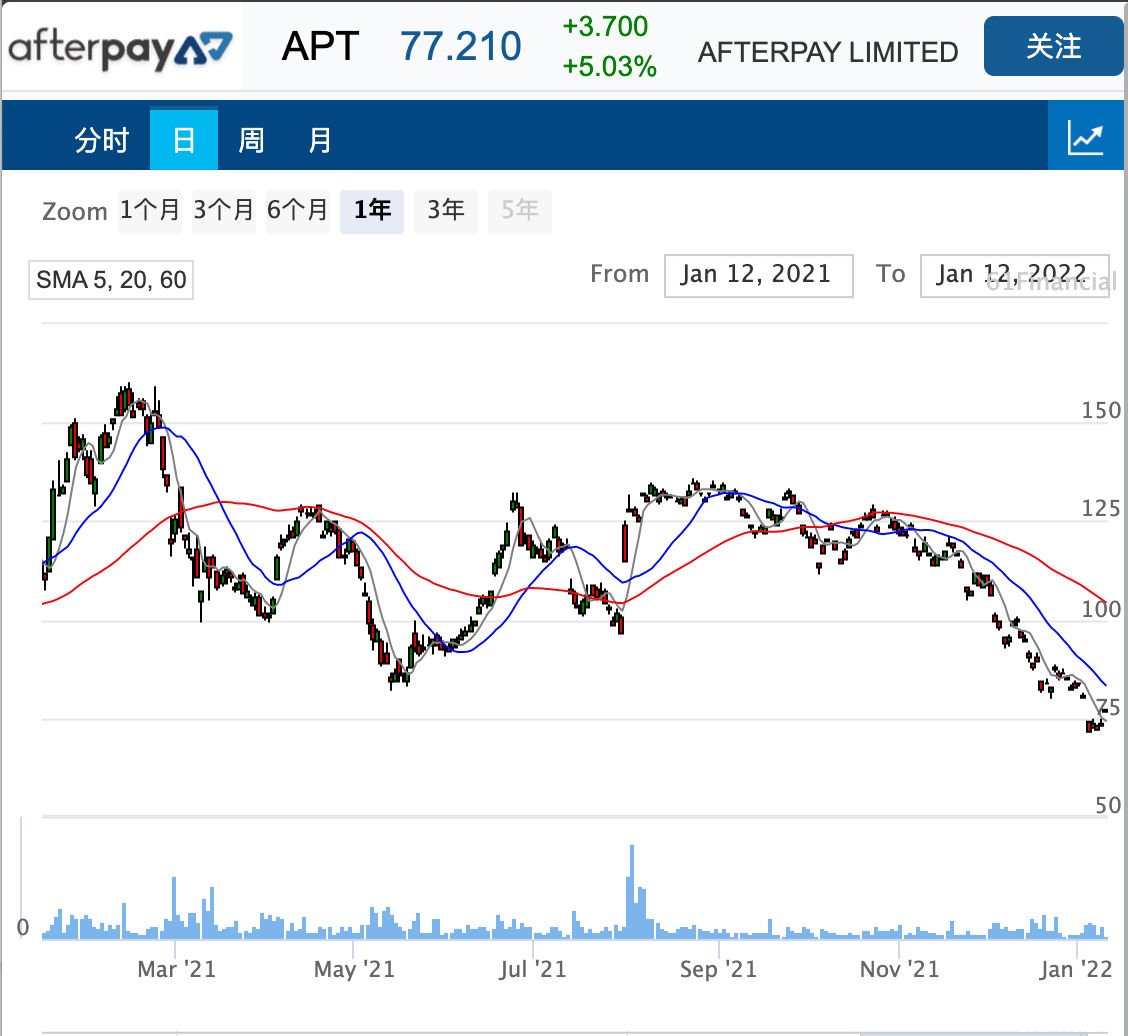The image size is (1128, 1036).
Task: Follow the stock with 关注 button
Action: point(1053,46)
